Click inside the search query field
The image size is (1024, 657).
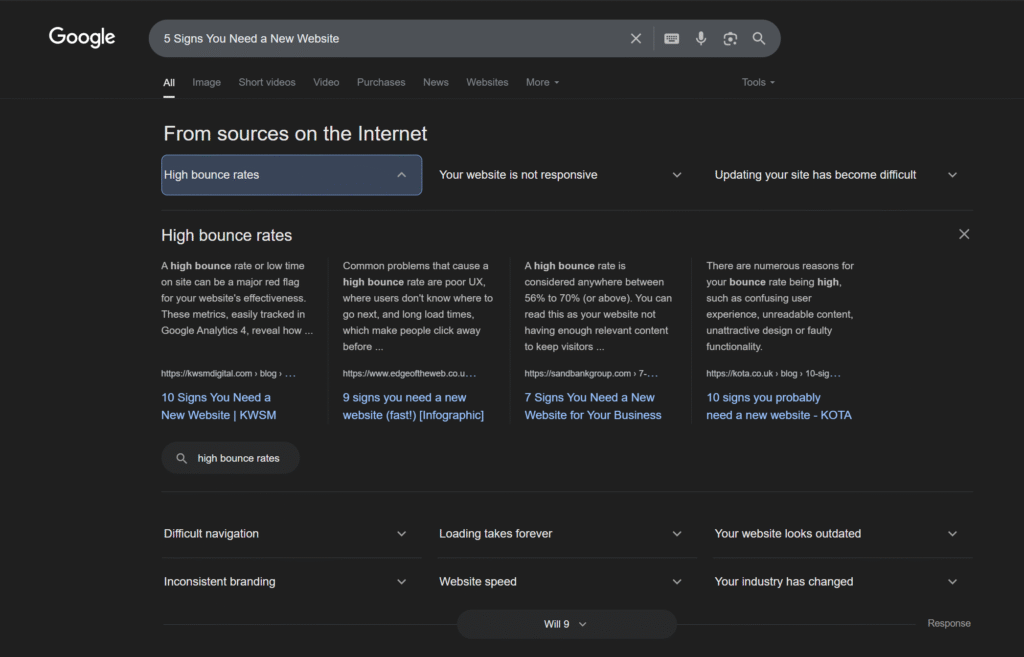(x=391, y=39)
